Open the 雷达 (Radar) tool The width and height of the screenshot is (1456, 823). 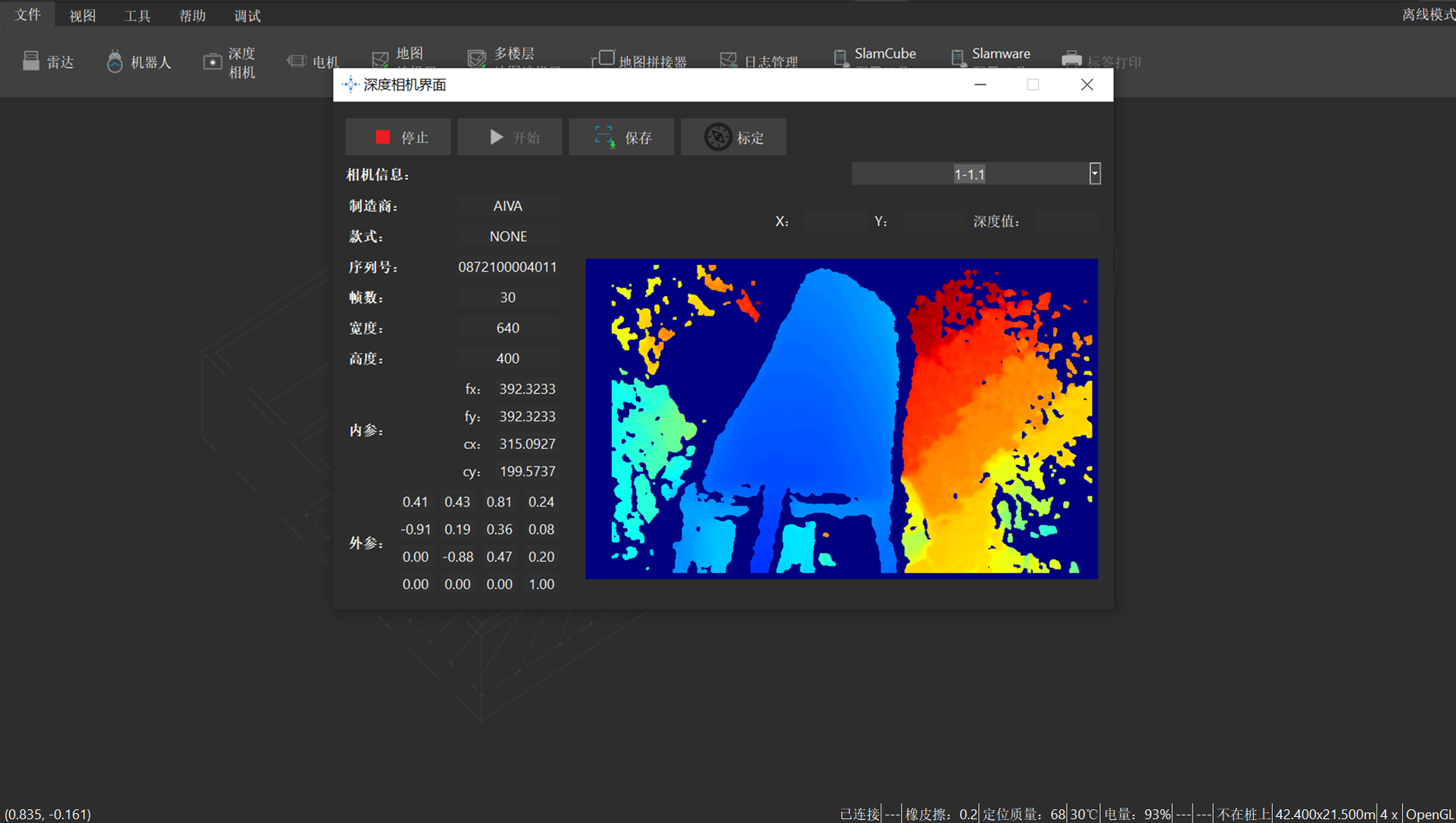click(x=48, y=61)
